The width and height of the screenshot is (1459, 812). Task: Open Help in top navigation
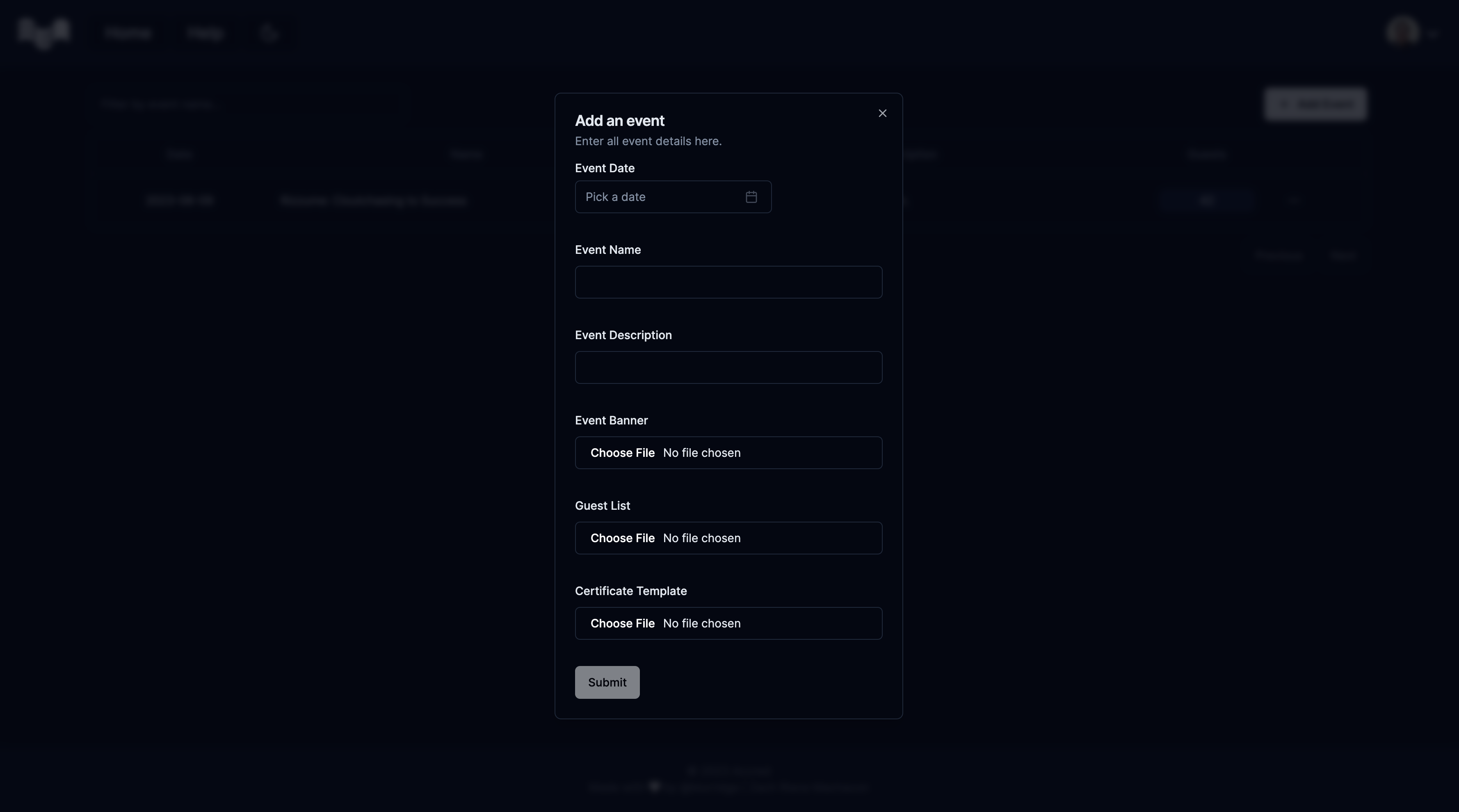(x=205, y=33)
